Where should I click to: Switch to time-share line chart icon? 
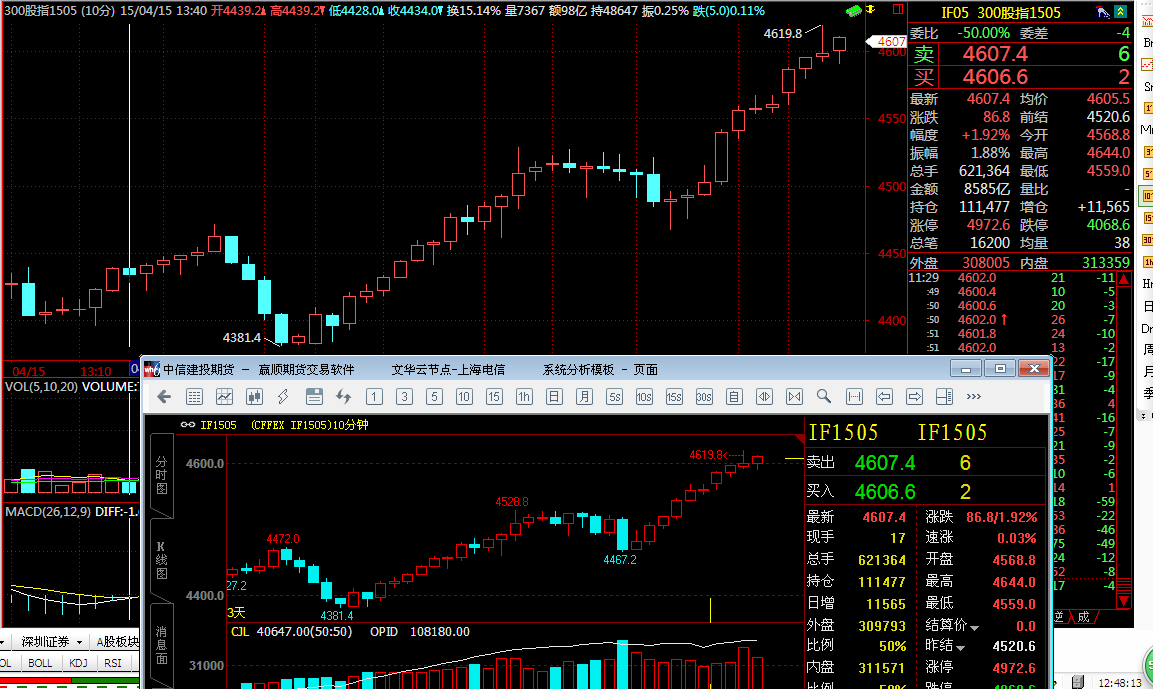pyautogui.click(x=225, y=397)
